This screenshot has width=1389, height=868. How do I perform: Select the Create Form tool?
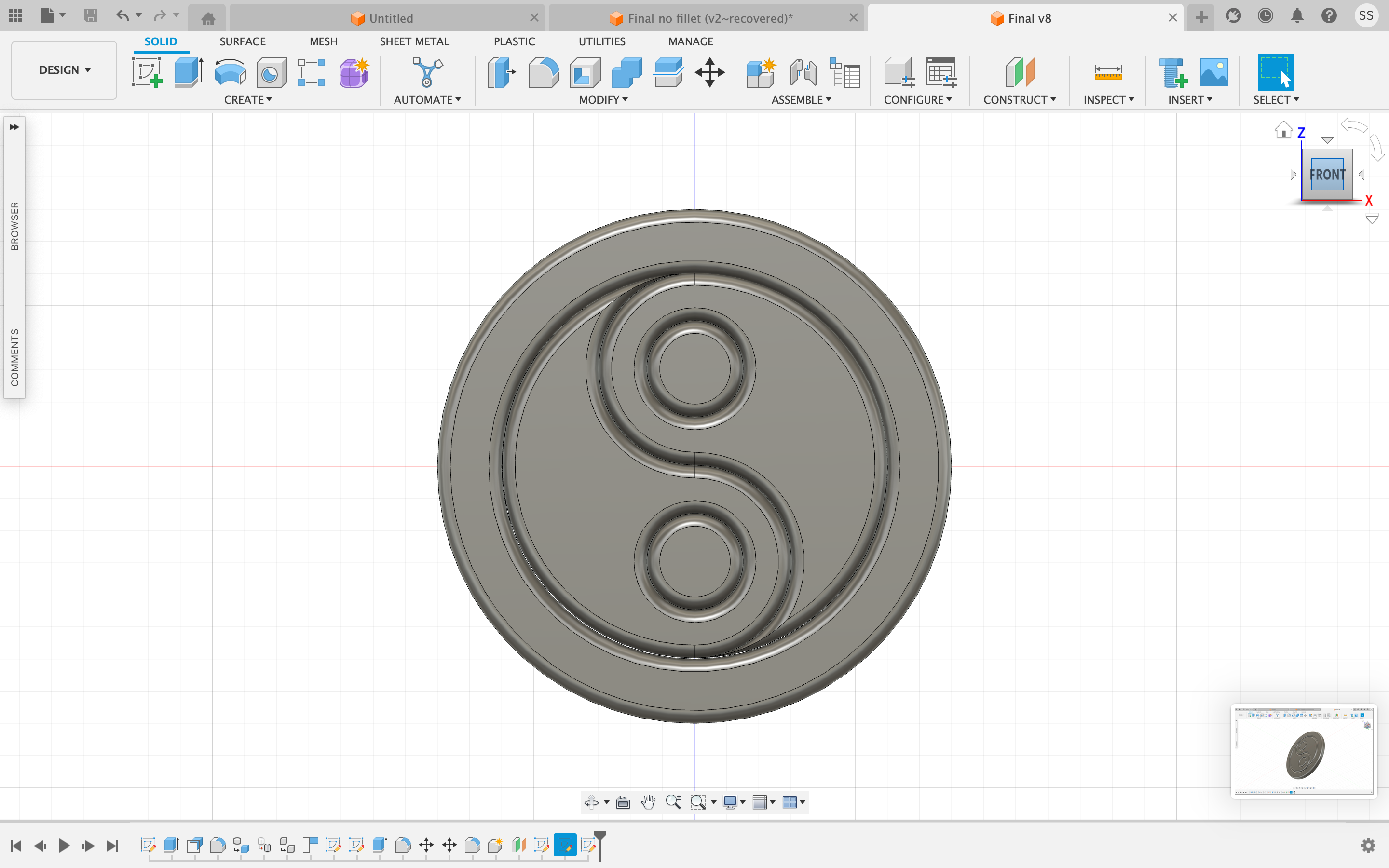[354, 72]
